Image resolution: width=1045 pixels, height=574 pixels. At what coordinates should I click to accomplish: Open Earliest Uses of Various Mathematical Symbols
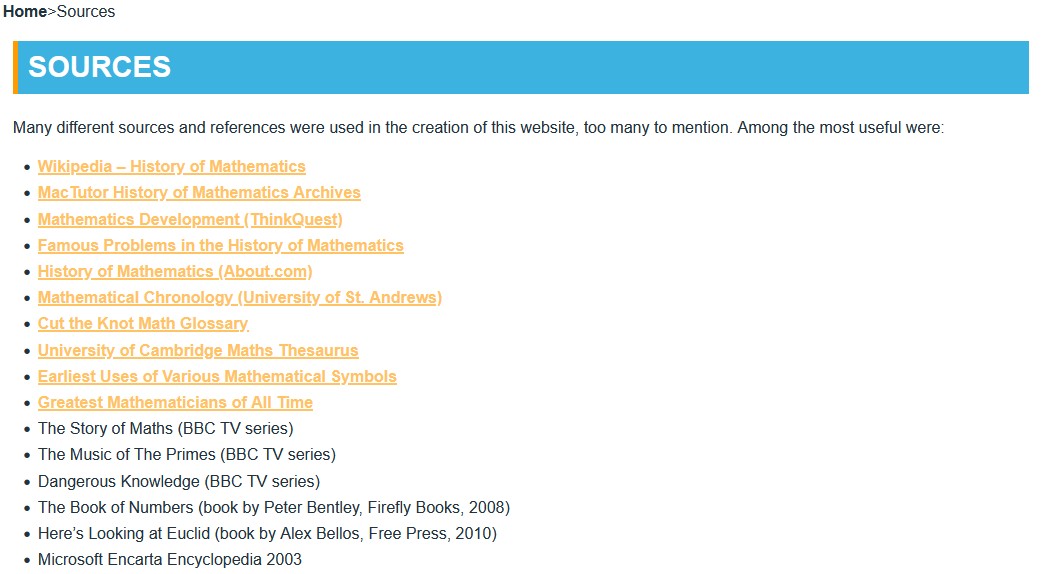pos(217,376)
